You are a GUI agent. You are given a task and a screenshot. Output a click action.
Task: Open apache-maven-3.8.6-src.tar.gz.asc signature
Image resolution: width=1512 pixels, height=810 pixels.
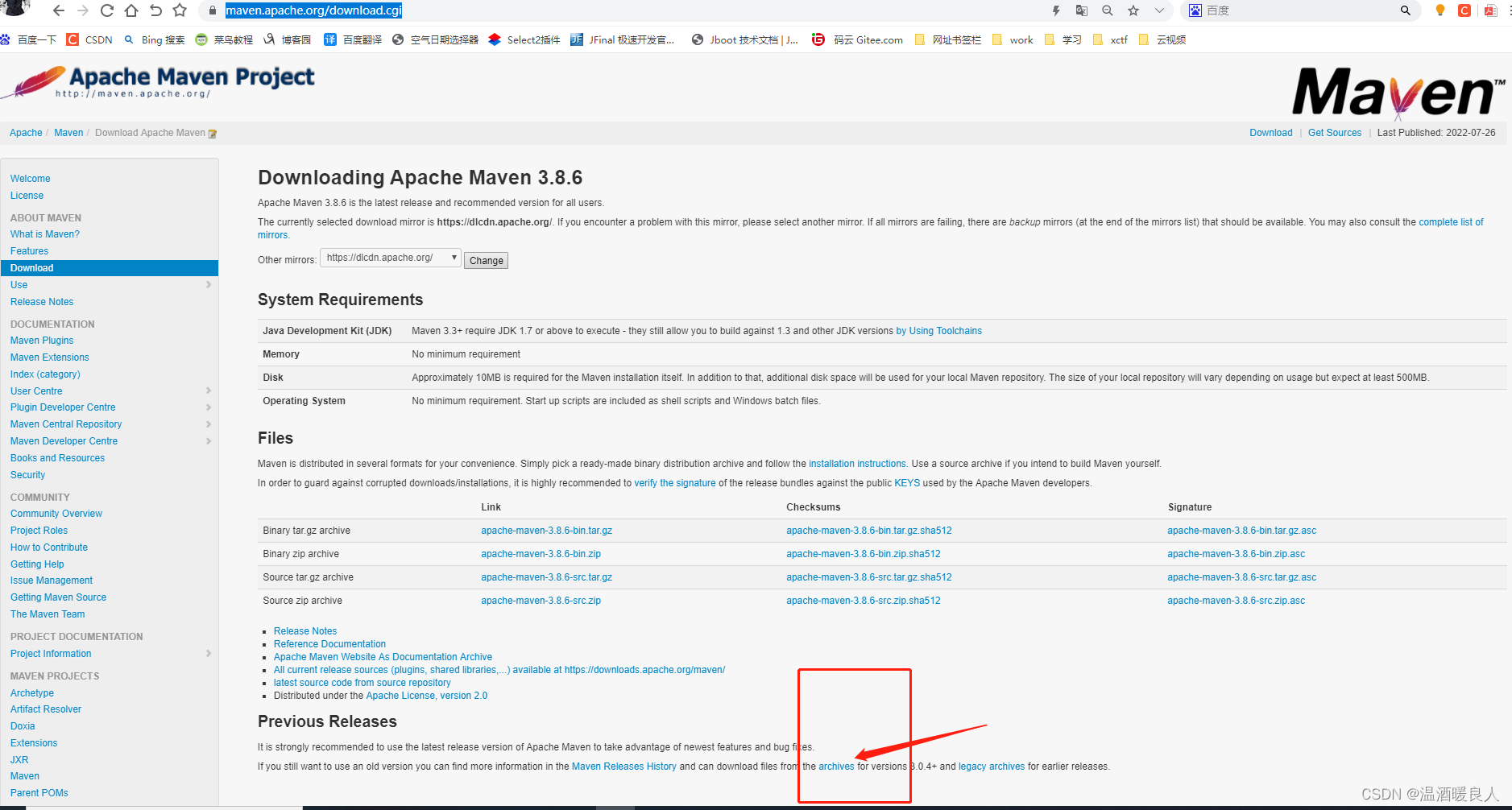pyautogui.click(x=1241, y=577)
